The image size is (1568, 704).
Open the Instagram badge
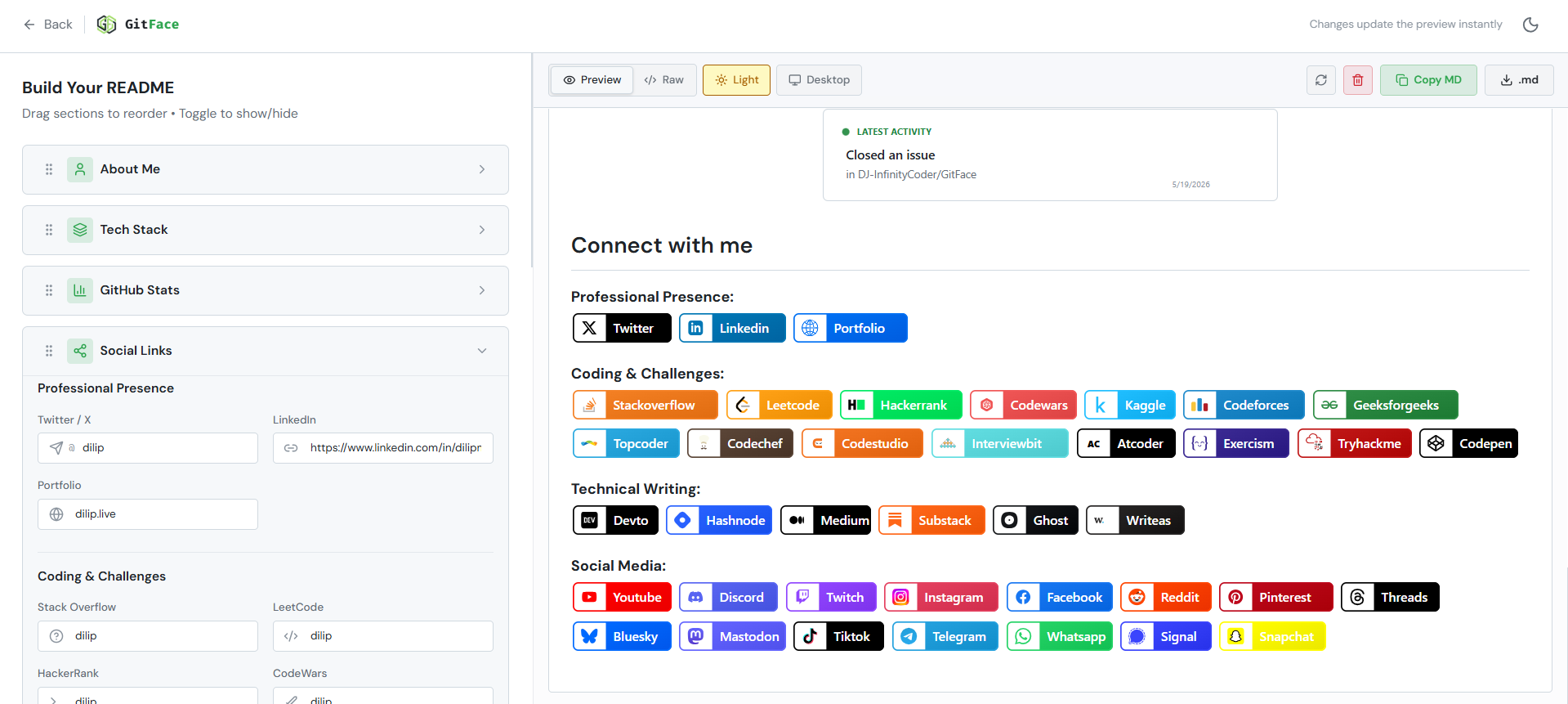(941, 597)
